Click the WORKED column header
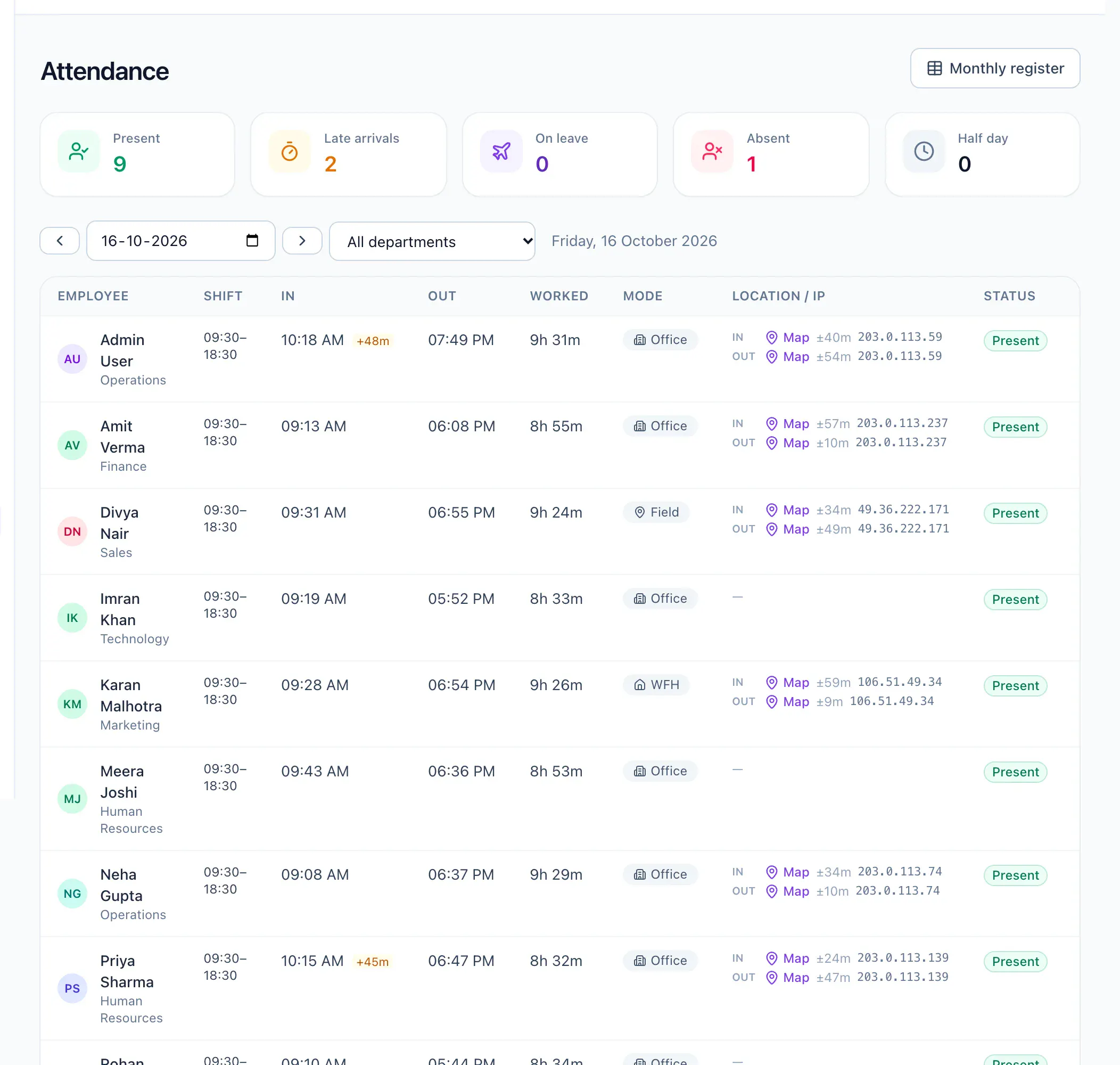 coord(559,296)
